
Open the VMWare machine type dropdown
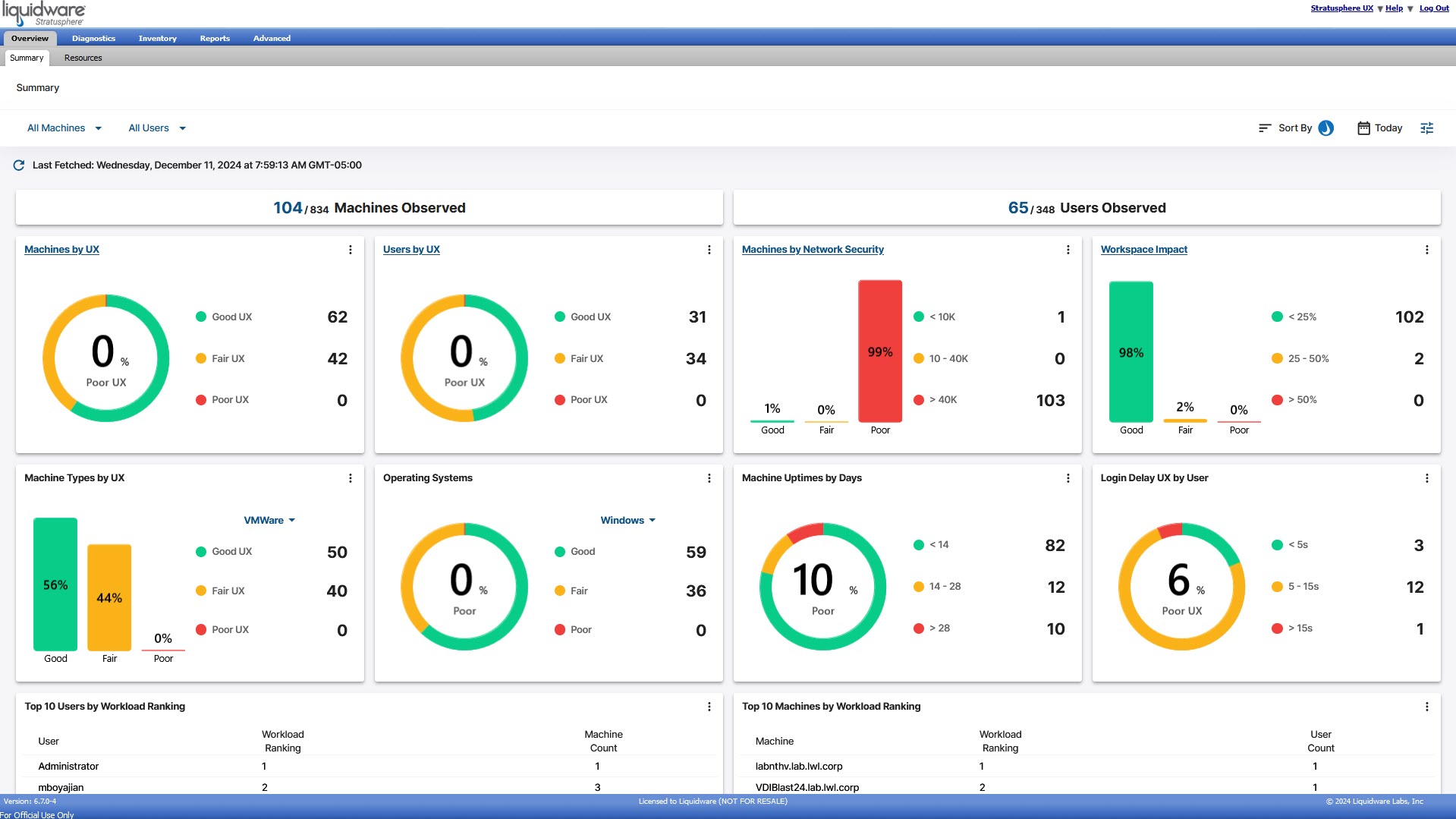click(x=269, y=521)
